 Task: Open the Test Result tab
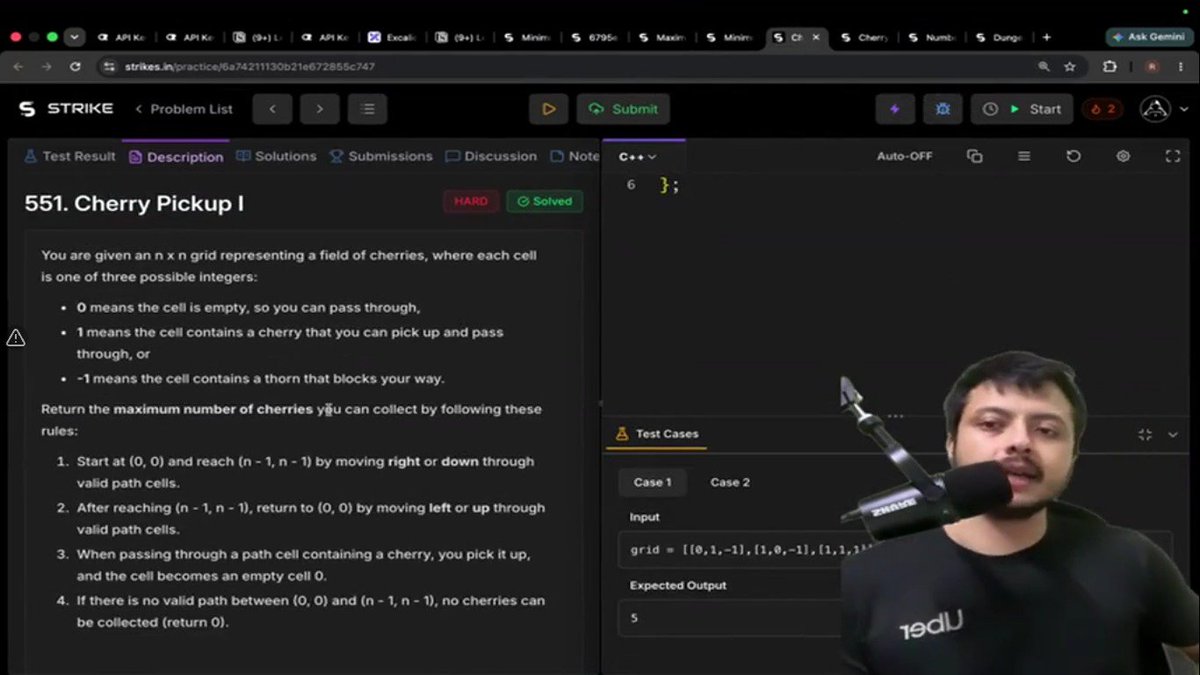coord(70,156)
